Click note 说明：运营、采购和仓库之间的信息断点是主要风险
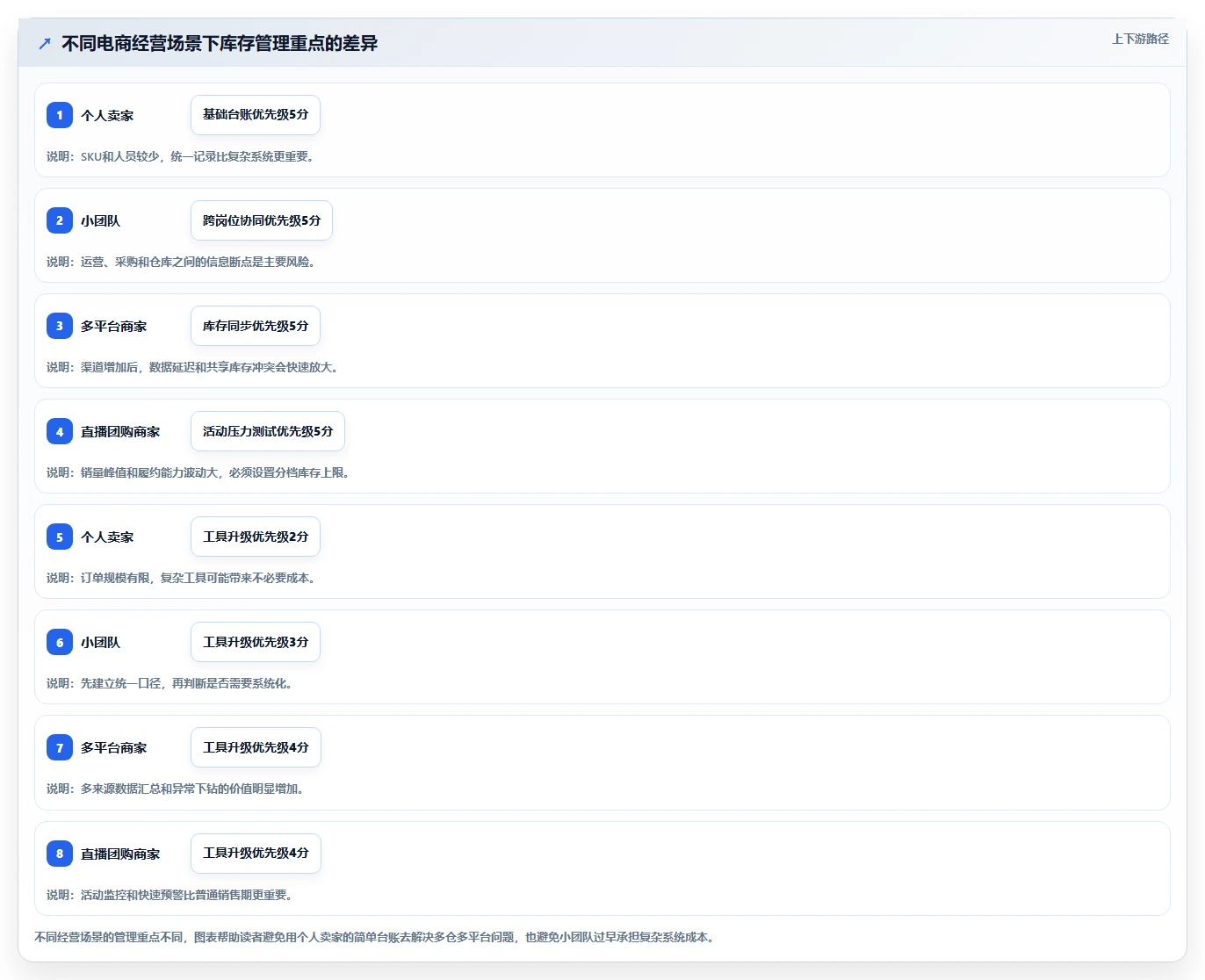 pos(181,262)
